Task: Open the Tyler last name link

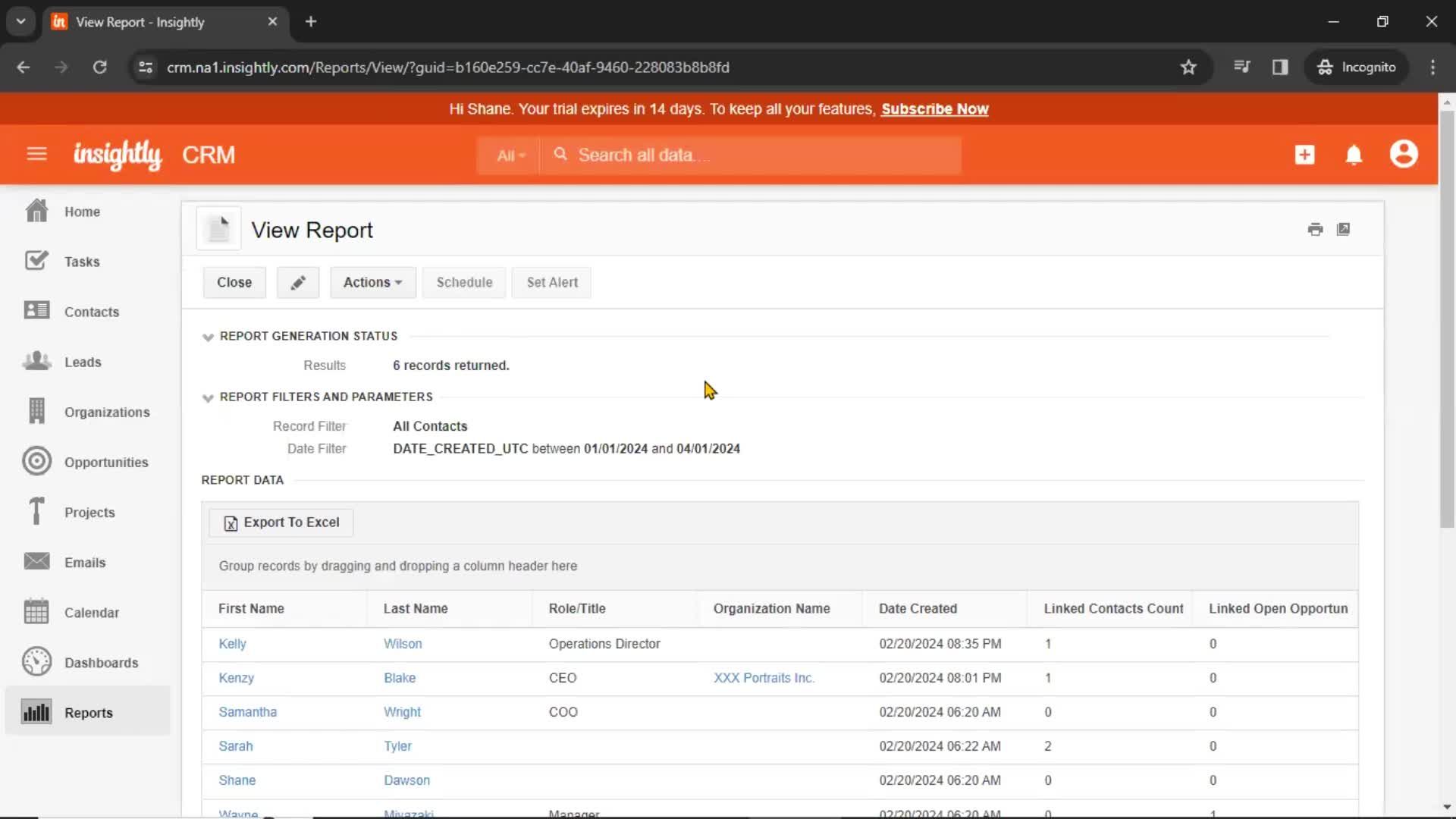Action: (x=397, y=746)
